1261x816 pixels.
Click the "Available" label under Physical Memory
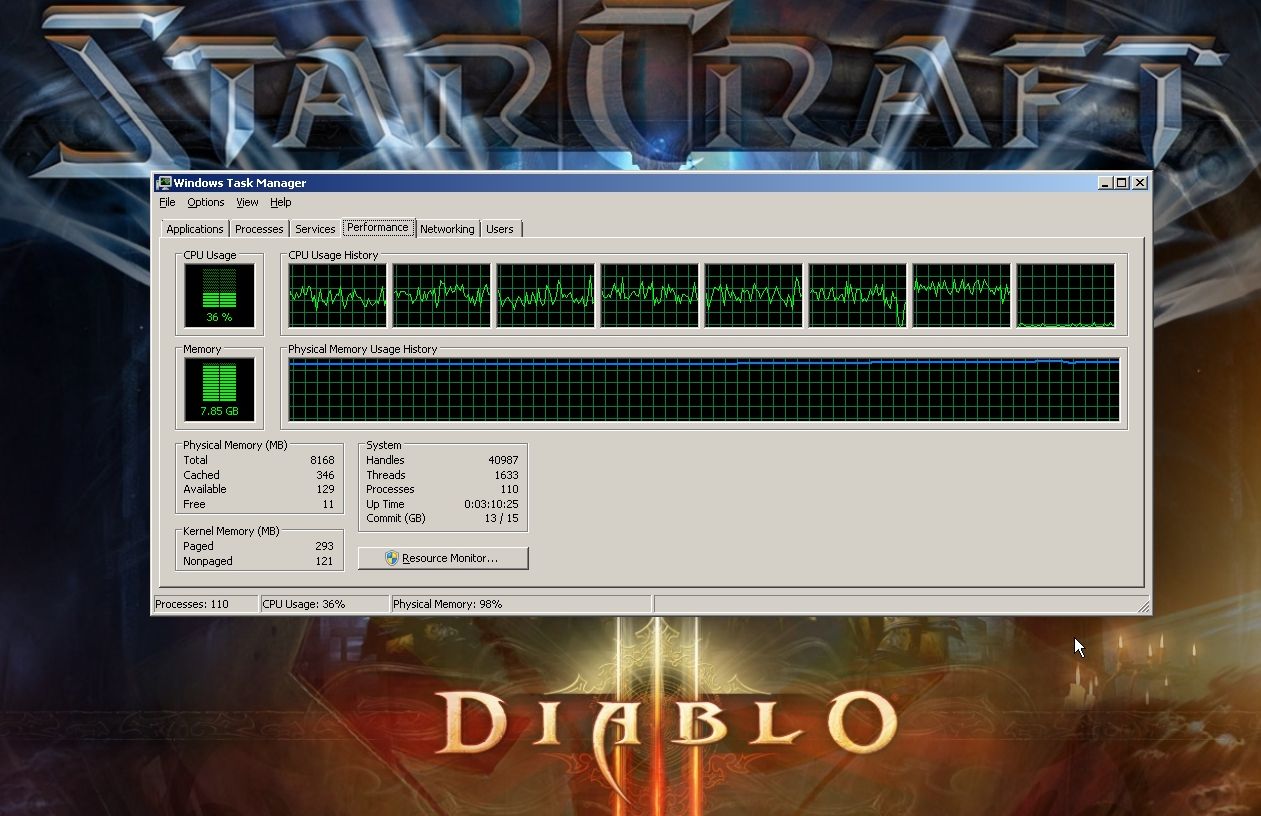[205, 489]
